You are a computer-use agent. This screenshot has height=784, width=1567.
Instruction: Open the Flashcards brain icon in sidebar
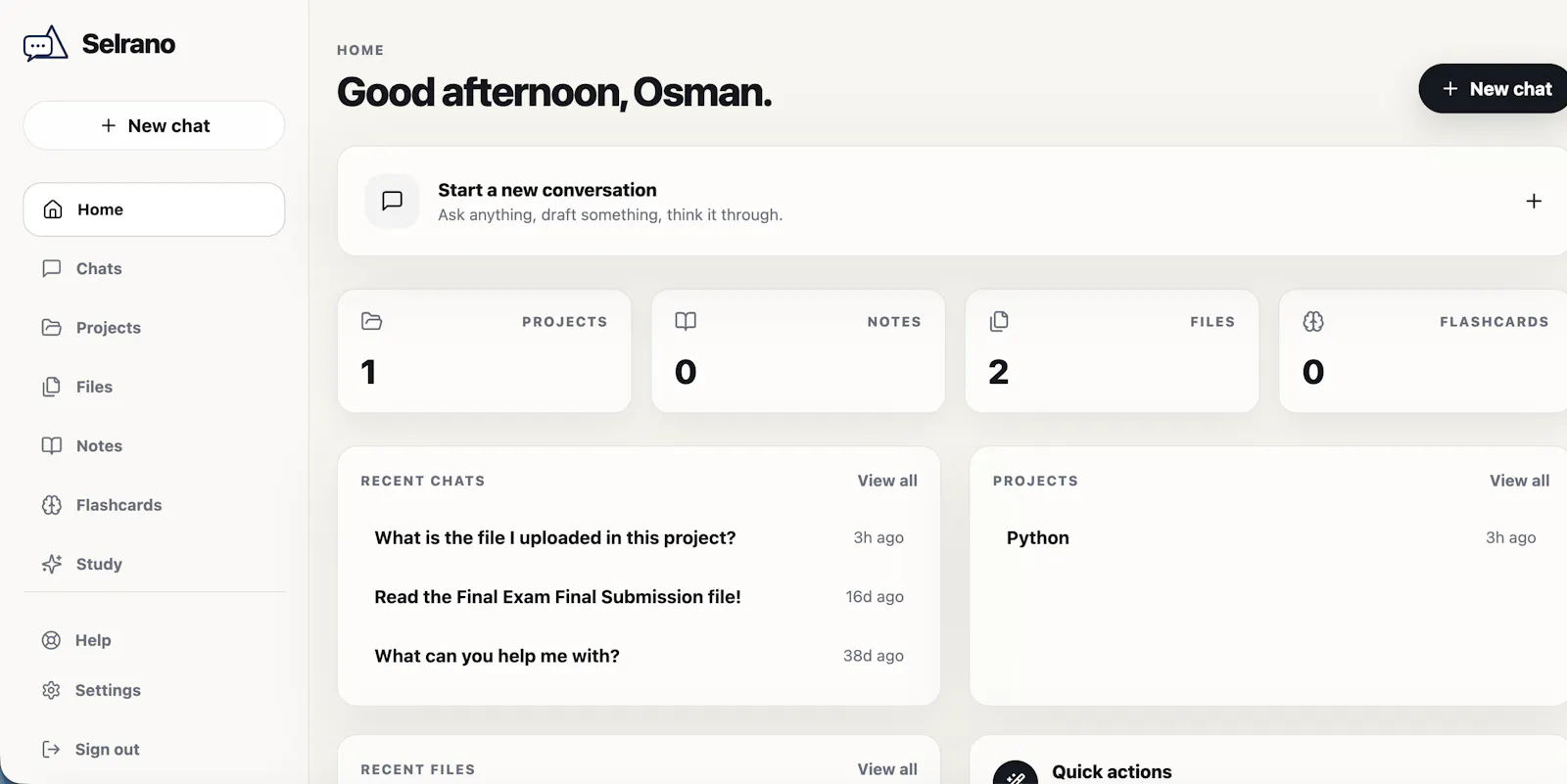pyautogui.click(x=52, y=505)
